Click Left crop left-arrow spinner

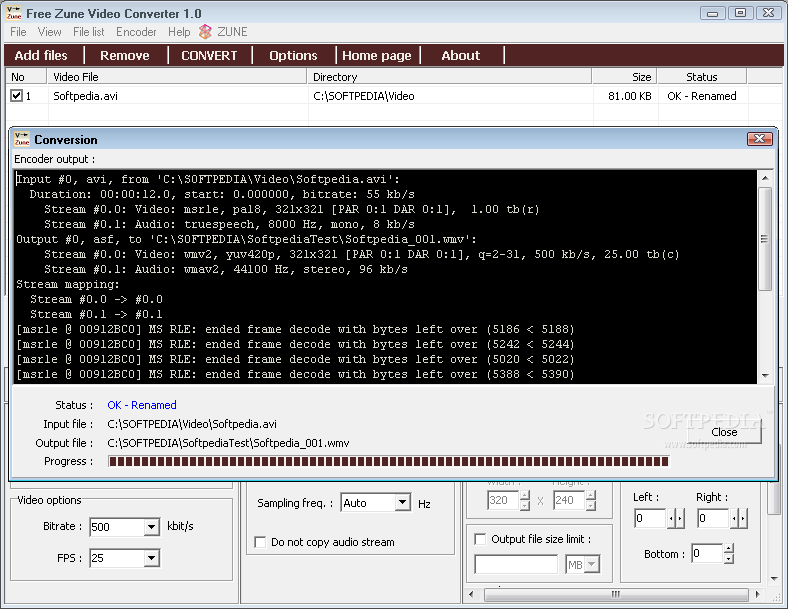click(671, 518)
